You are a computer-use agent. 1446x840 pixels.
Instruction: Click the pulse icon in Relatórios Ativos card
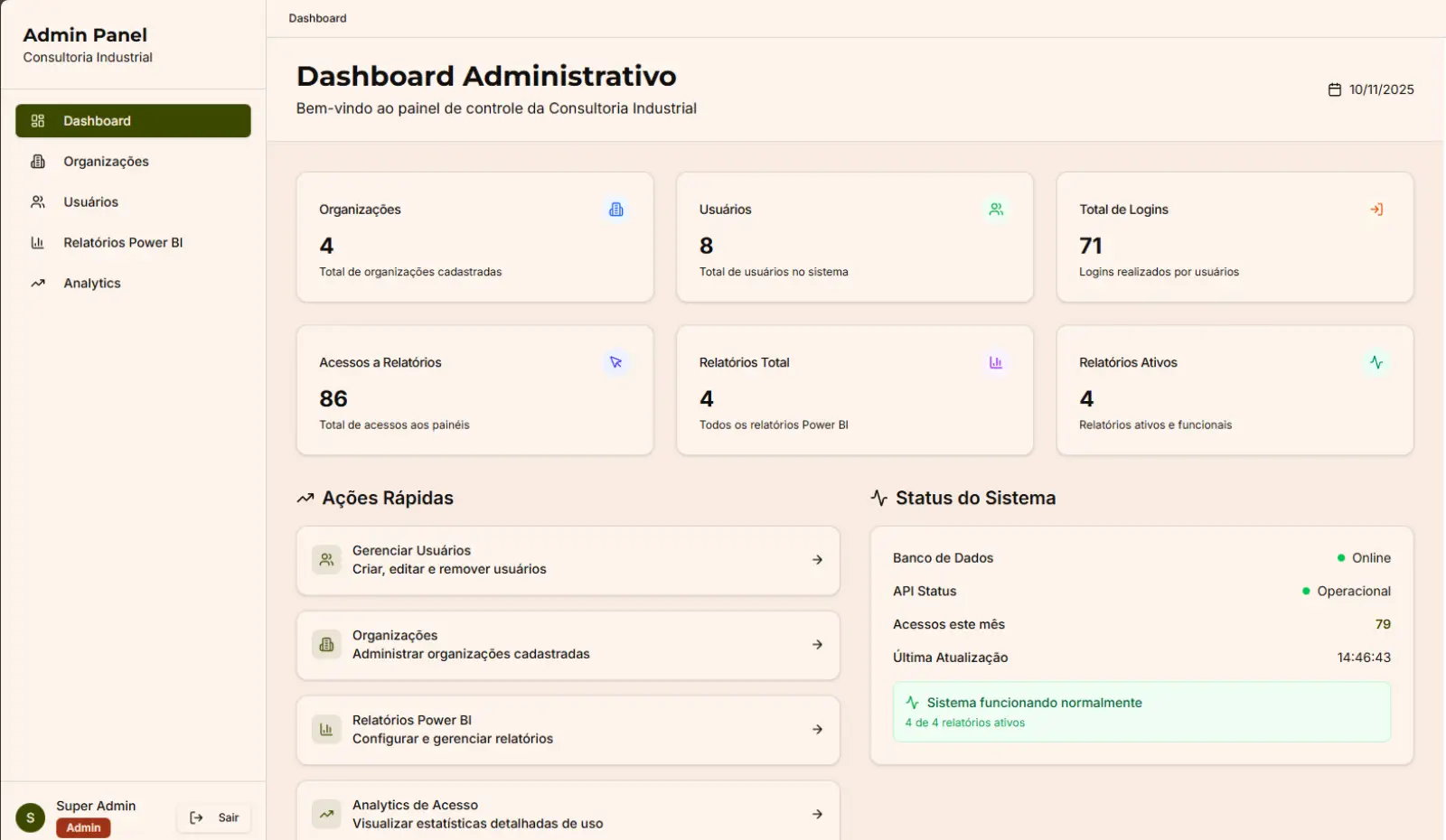(1376, 362)
